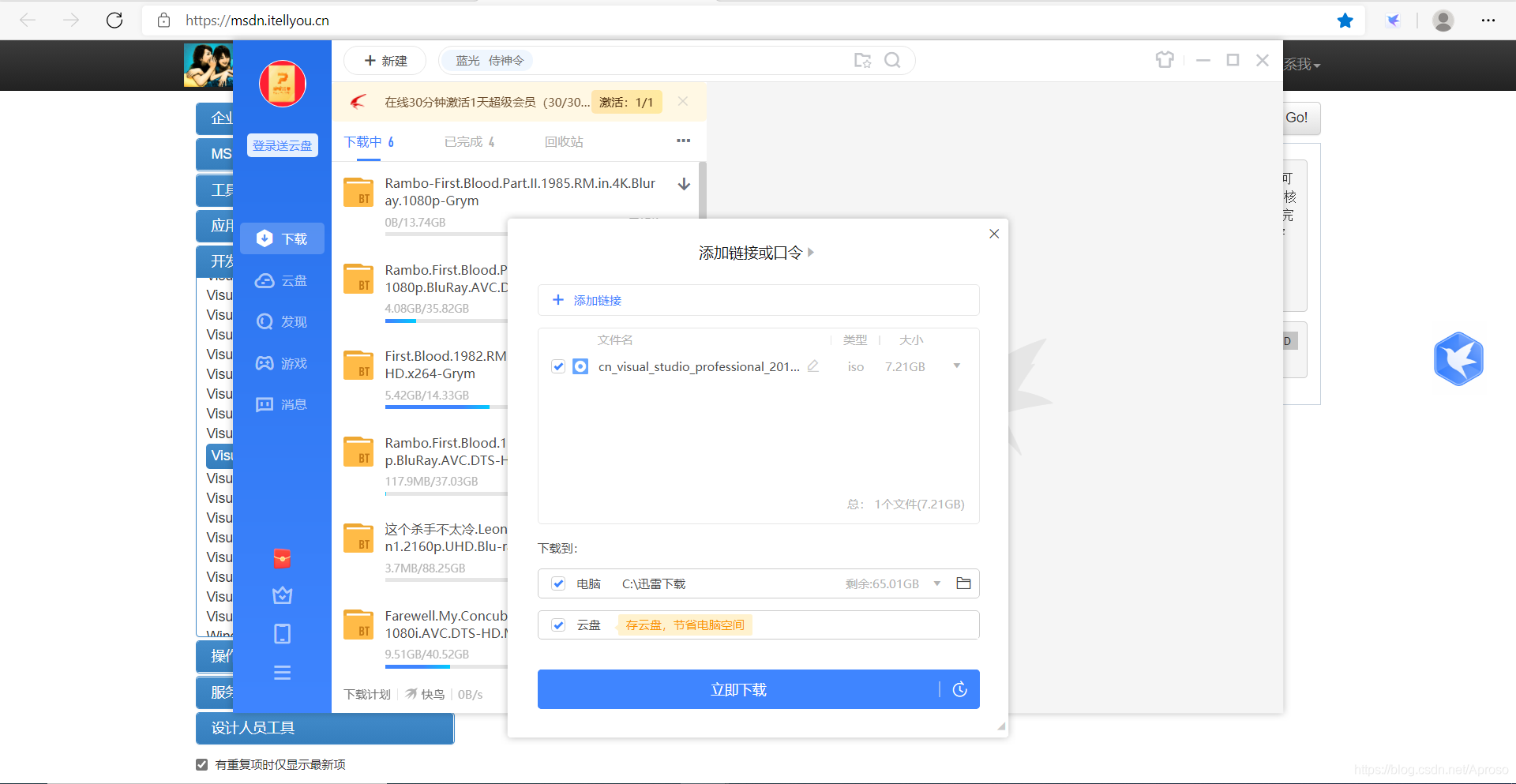Expand the 添加链接或口令 title arrow
The width and height of the screenshot is (1516, 784).
pos(811,253)
